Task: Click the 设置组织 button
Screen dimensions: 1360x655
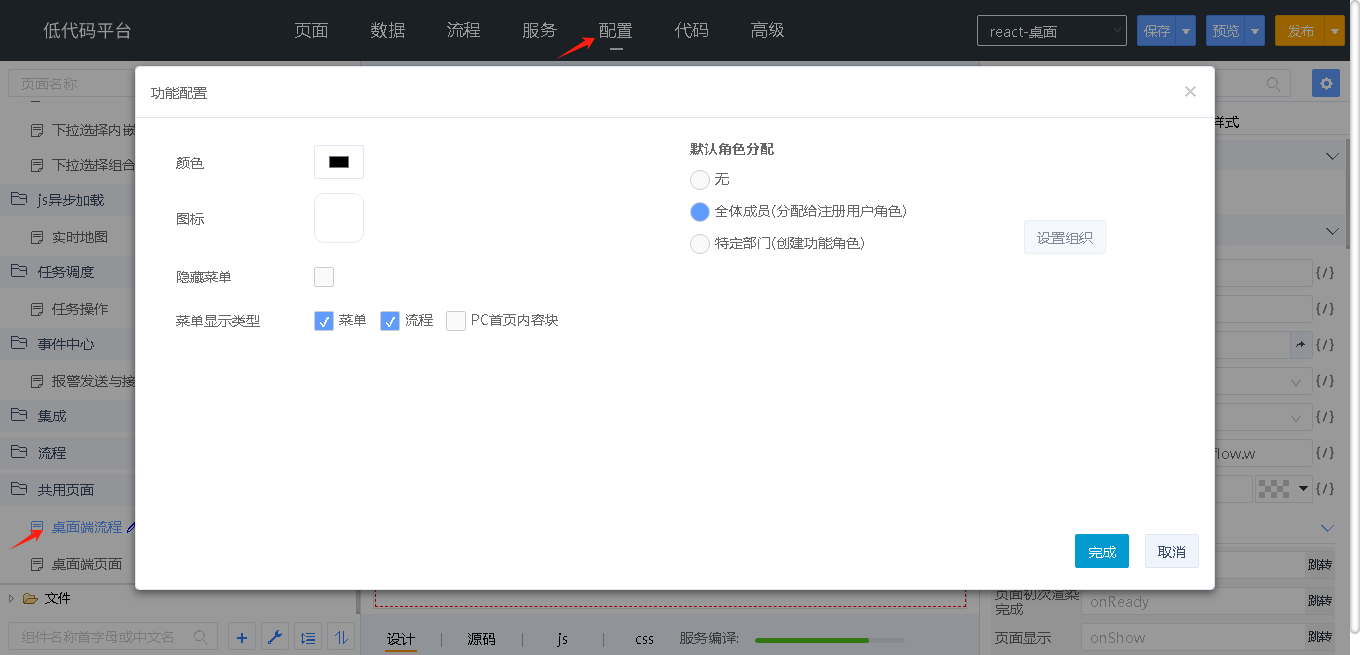Action: pos(1065,238)
